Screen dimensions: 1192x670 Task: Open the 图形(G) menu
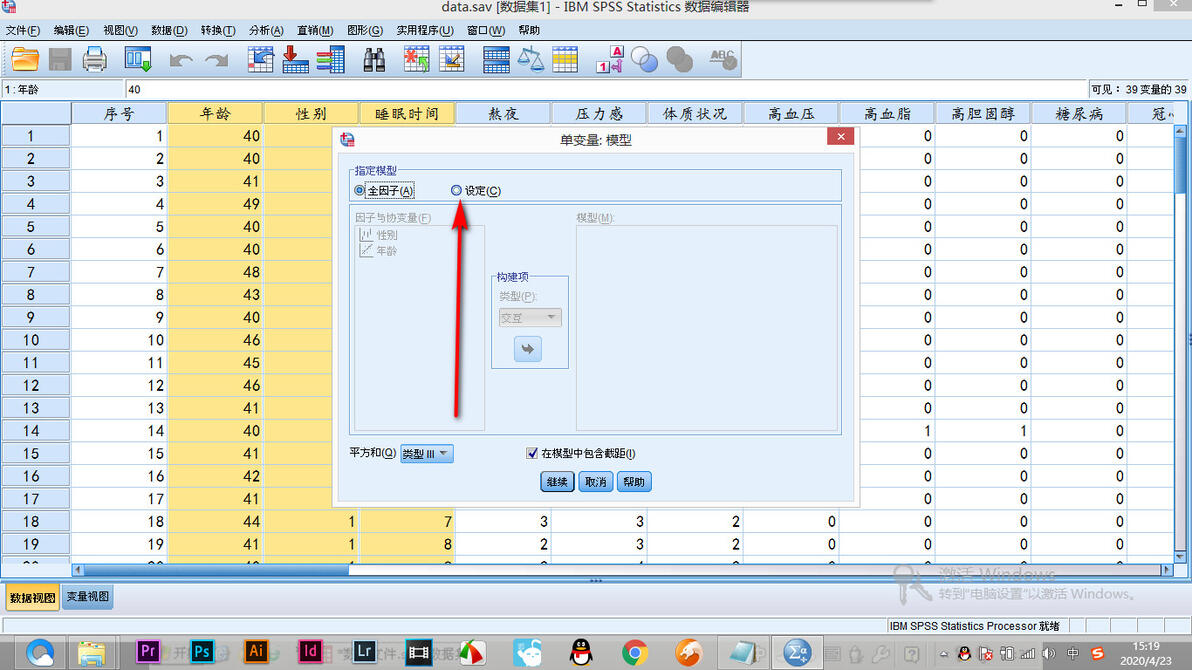tap(364, 30)
